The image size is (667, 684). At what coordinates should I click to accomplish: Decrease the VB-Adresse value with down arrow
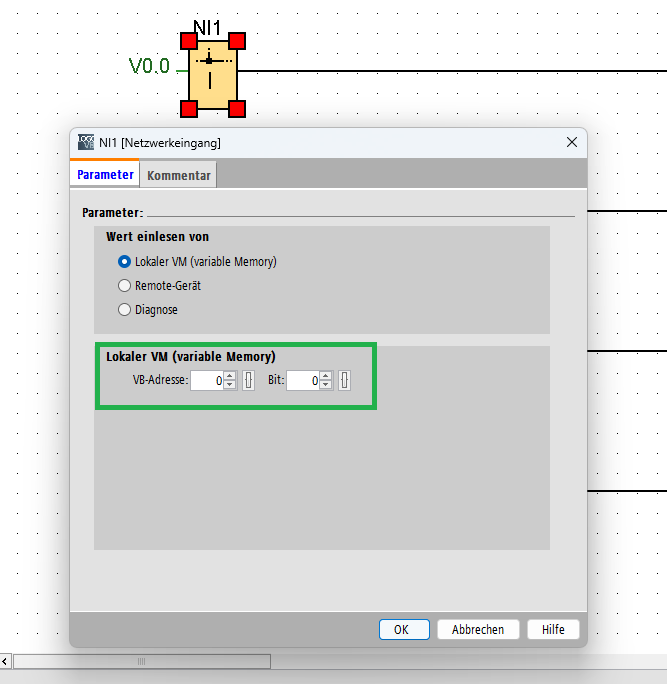click(x=230, y=385)
